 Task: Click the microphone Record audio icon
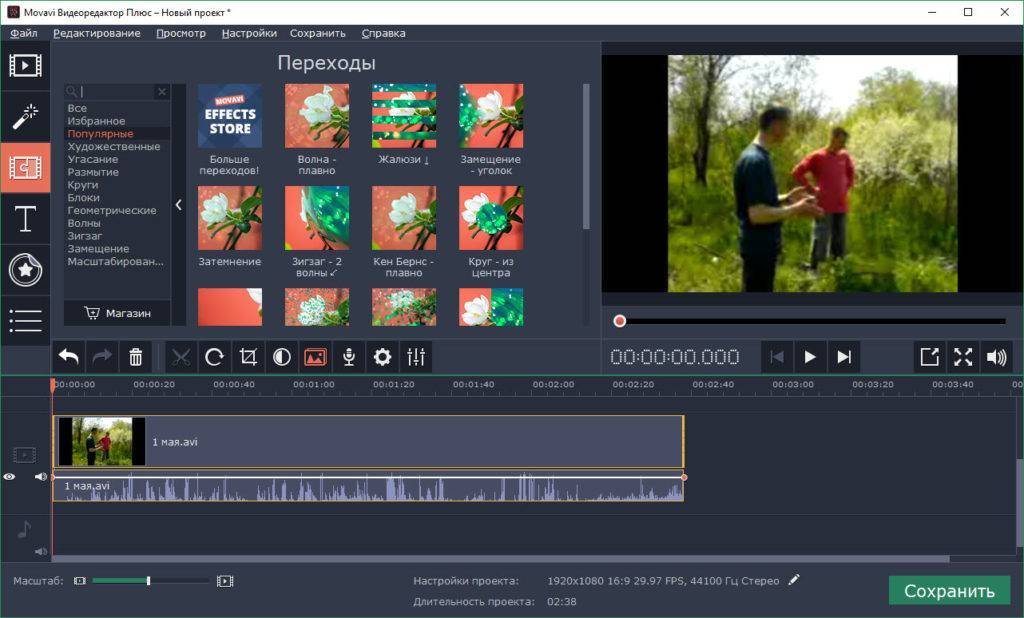(349, 357)
